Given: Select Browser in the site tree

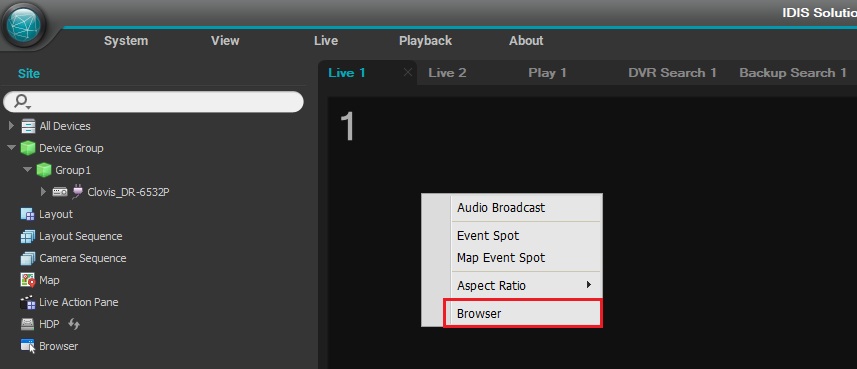Looking at the screenshot, I should tap(58, 346).
